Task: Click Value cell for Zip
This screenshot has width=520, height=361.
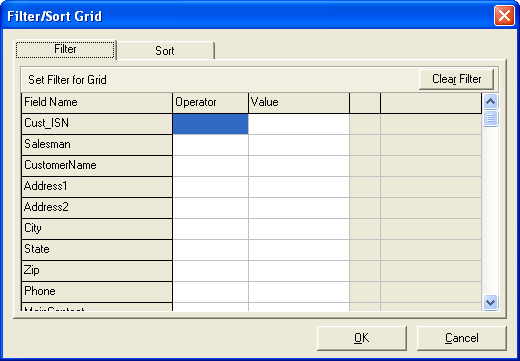Action: tap(299, 271)
